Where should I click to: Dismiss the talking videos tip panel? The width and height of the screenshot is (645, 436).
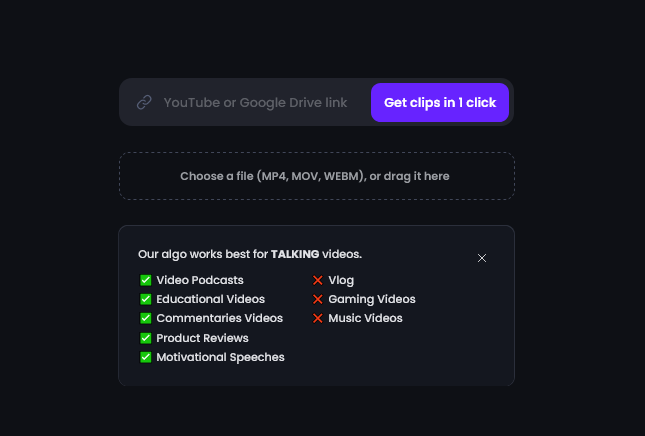(x=482, y=258)
